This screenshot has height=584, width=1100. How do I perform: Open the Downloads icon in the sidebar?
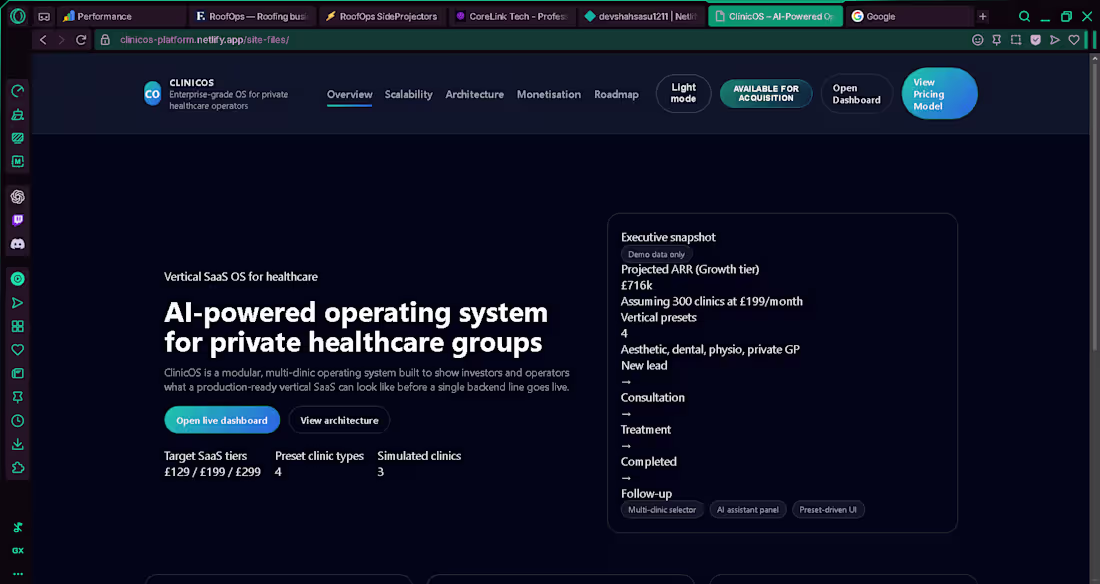point(17,444)
